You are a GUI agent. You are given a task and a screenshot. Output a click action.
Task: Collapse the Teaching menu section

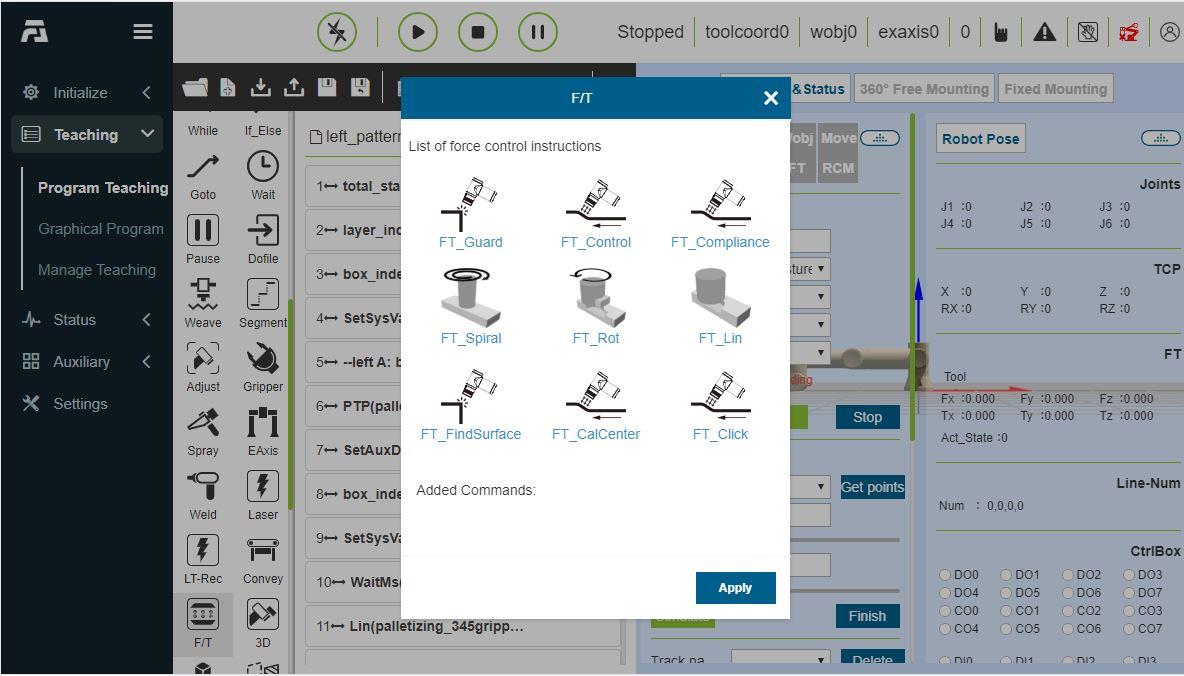point(87,135)
